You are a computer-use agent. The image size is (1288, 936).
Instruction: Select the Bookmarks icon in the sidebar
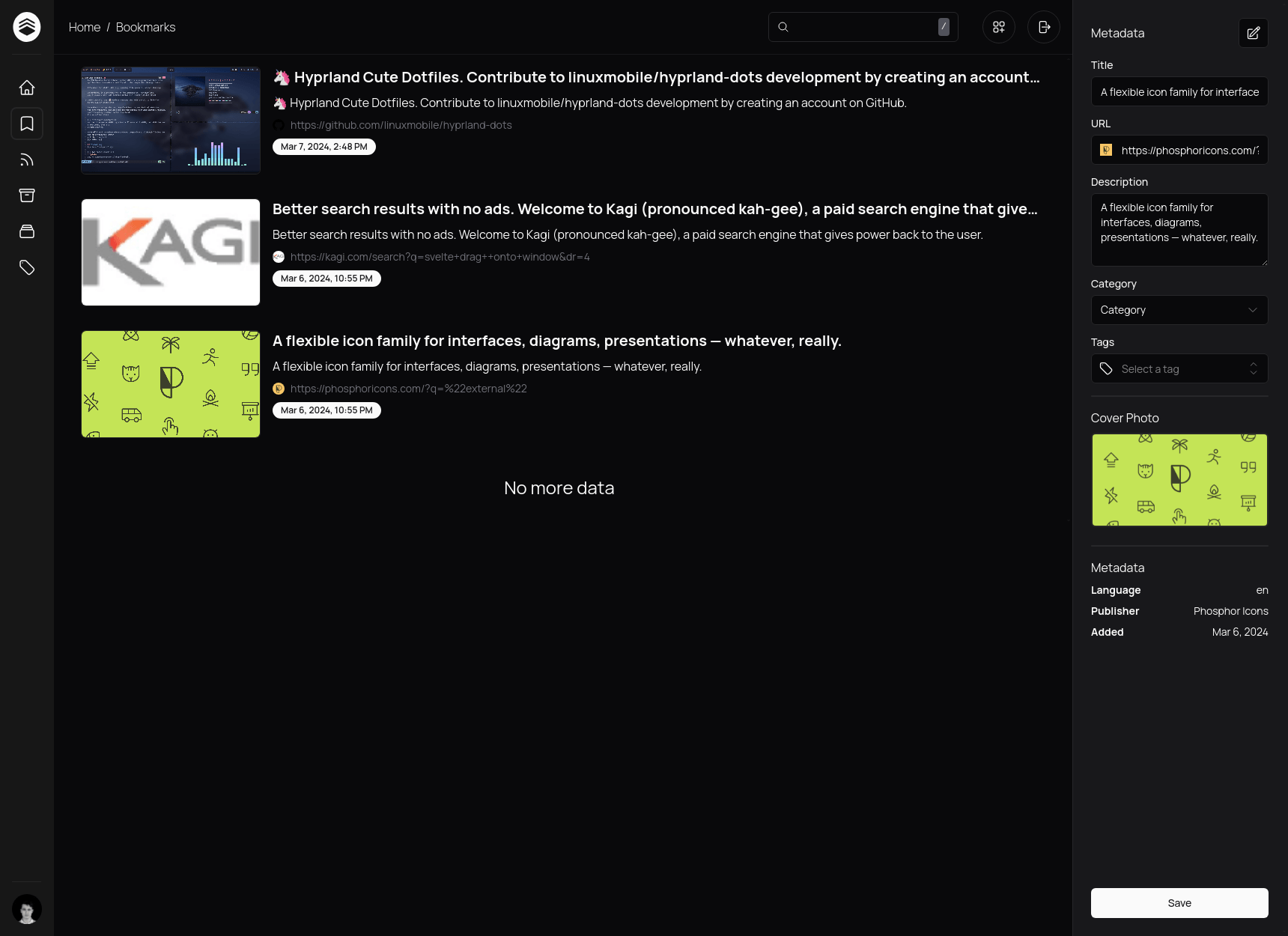pos(26,124)
